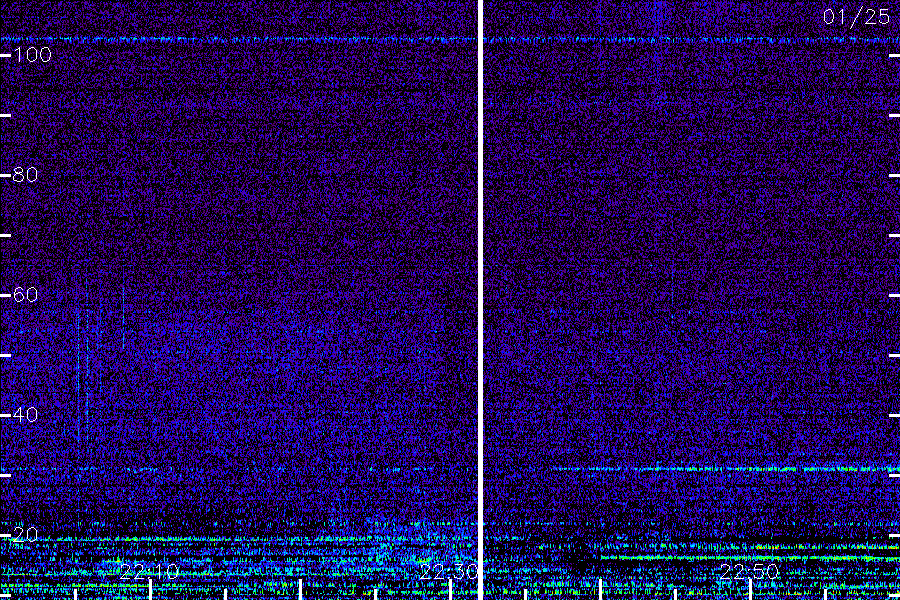The height and width of the screenshot is (600, 900).
Task: Click the 80 frequency axis label
Action: click(x=25, y=175)
